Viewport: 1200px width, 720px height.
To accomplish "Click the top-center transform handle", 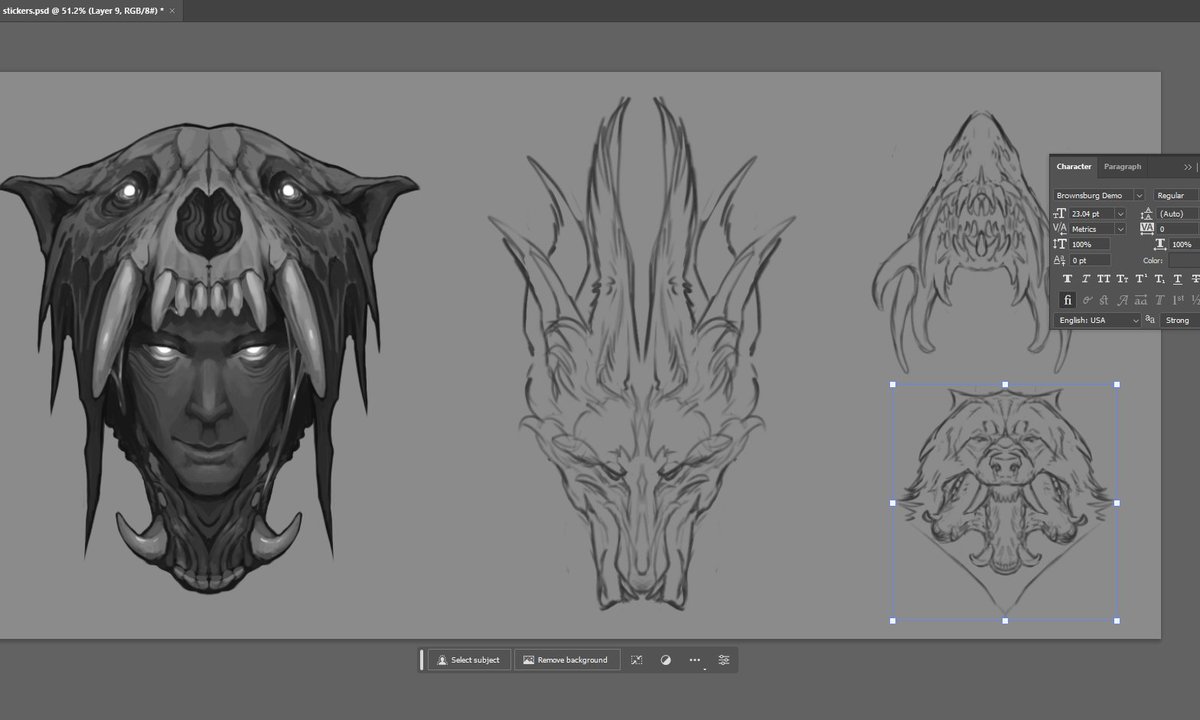I will 1005,384.
